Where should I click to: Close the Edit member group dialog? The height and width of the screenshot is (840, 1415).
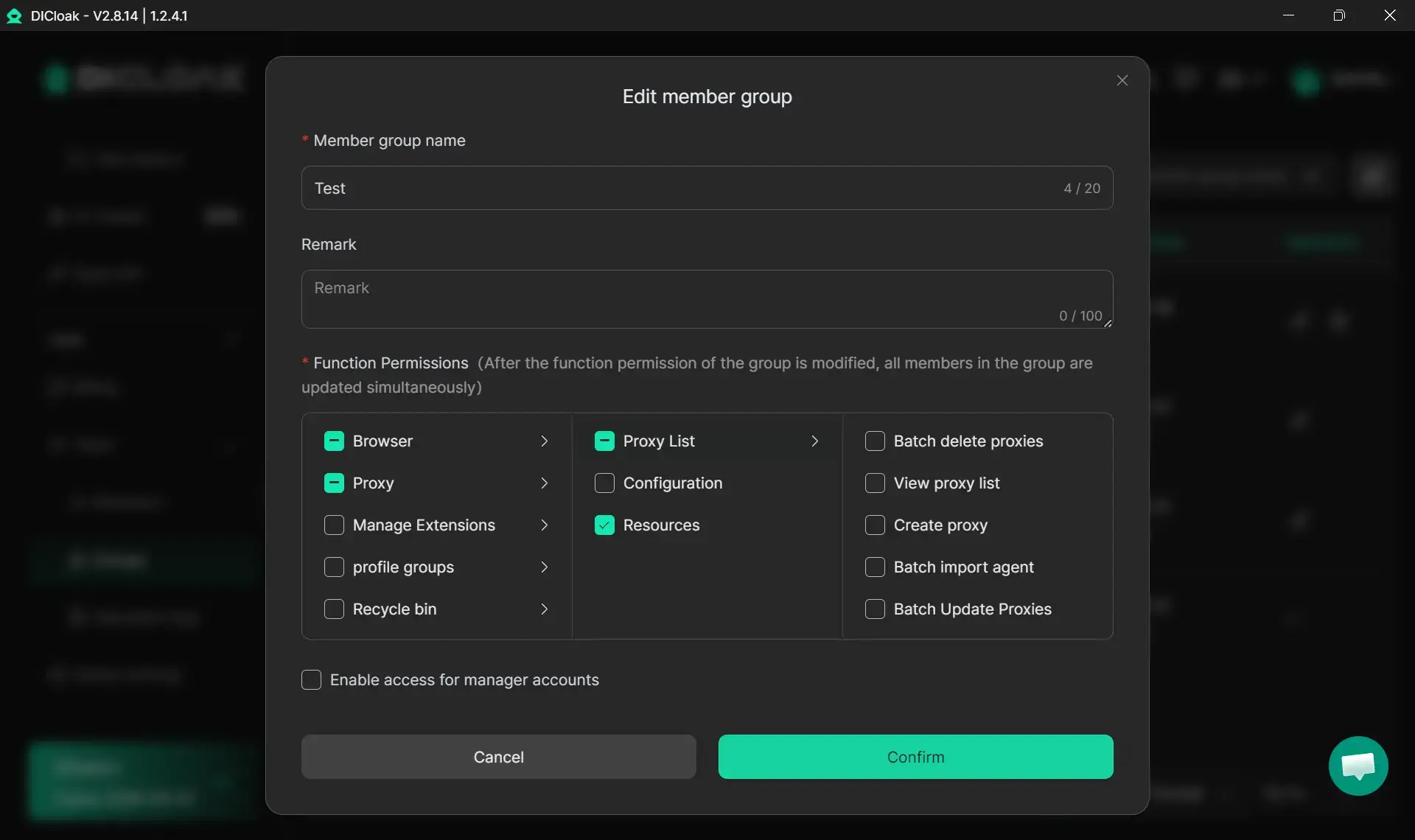pyautogui.click(x=1122, y=80)
